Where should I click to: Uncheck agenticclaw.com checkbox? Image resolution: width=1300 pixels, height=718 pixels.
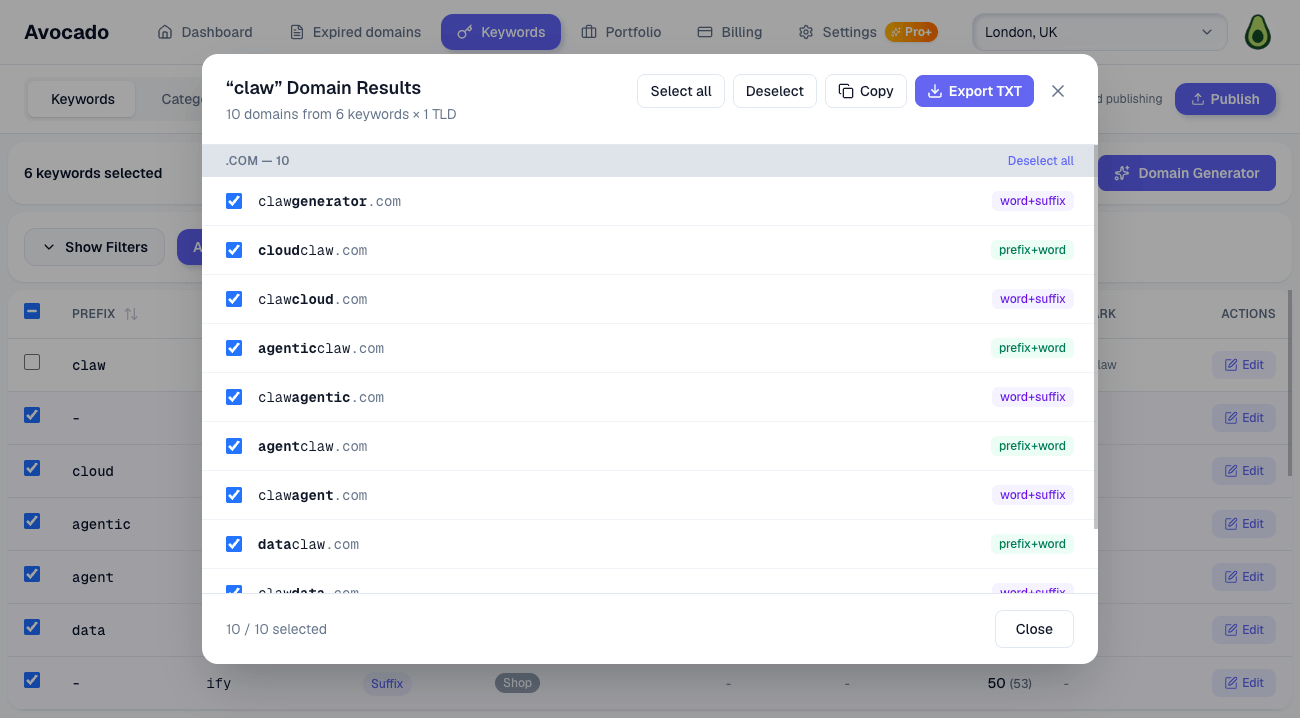point(234,348)
